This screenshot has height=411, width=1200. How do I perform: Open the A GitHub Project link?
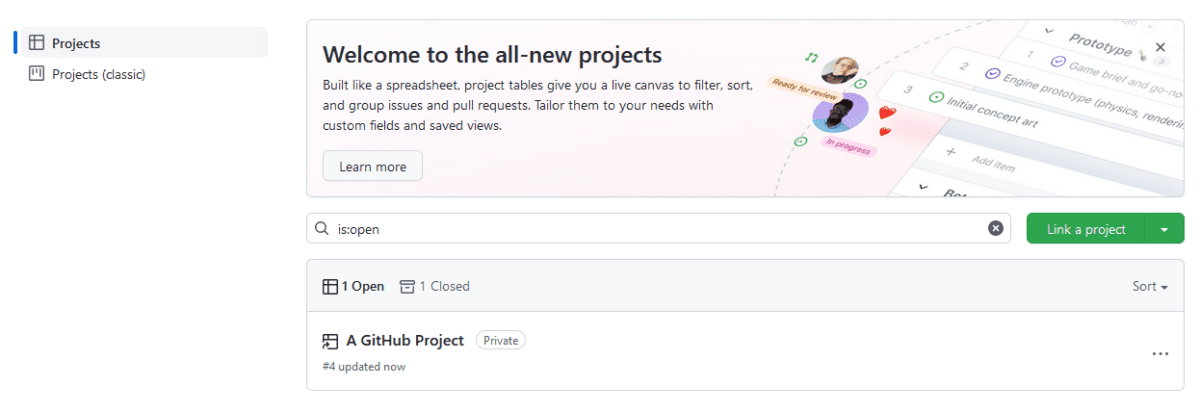(x=405, y=340)
